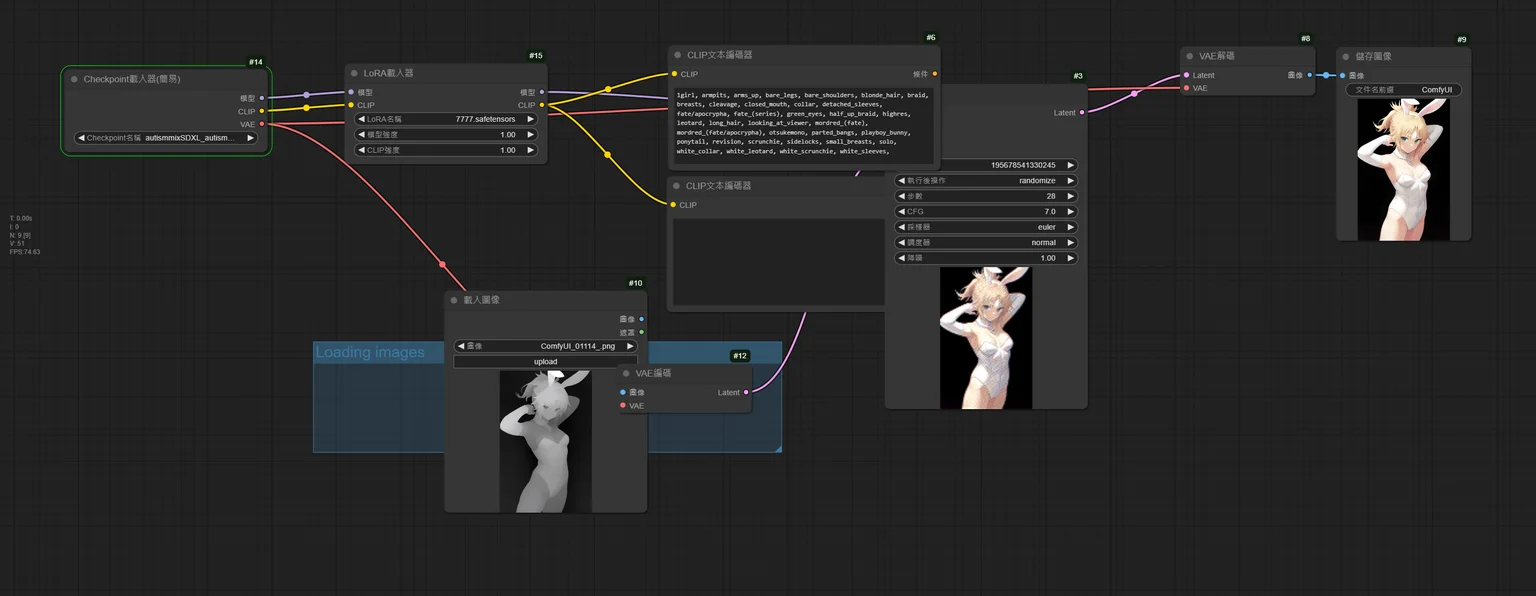The width and height of the screenshot is (1536, 596).
Task: Open the 執行後操作 randomize selector
Action: click(x=986, y=181)
